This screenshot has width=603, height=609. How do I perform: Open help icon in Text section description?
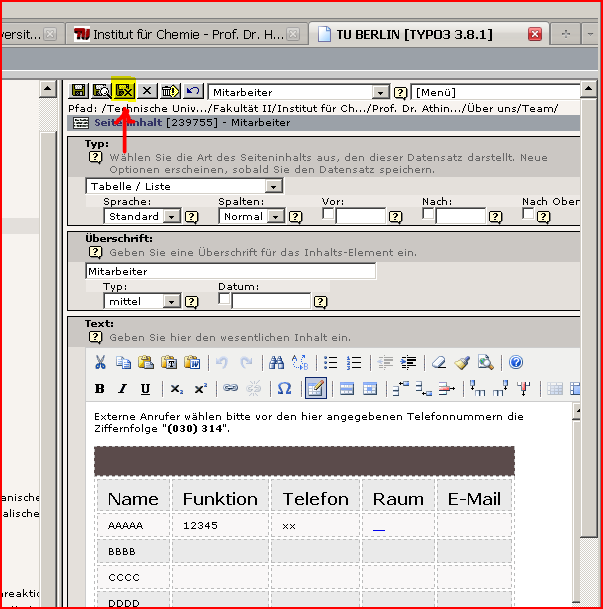(96, 337)
